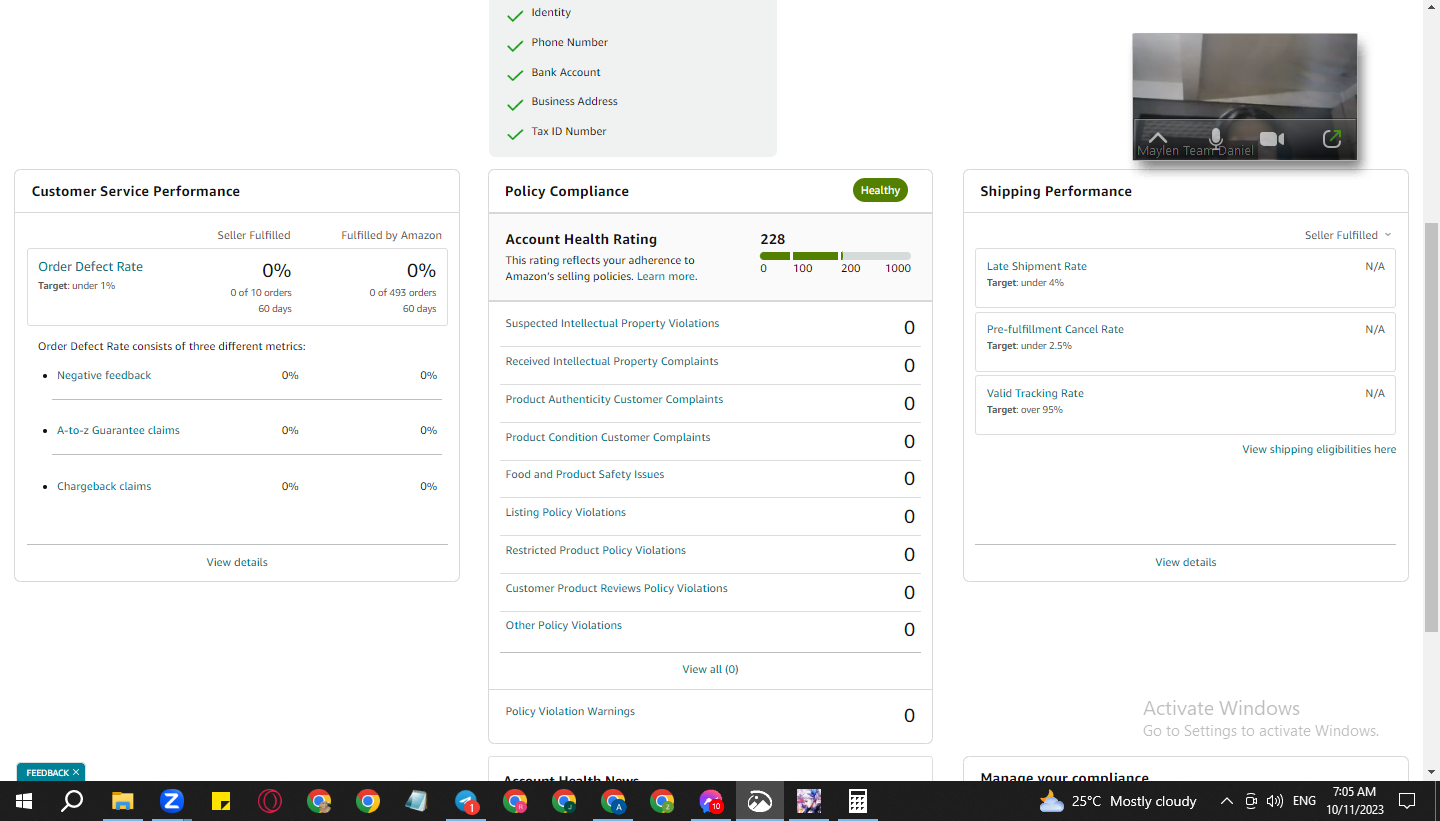
Task: Mute microphone in Zoom mini window
Action: coord(1215,138)
